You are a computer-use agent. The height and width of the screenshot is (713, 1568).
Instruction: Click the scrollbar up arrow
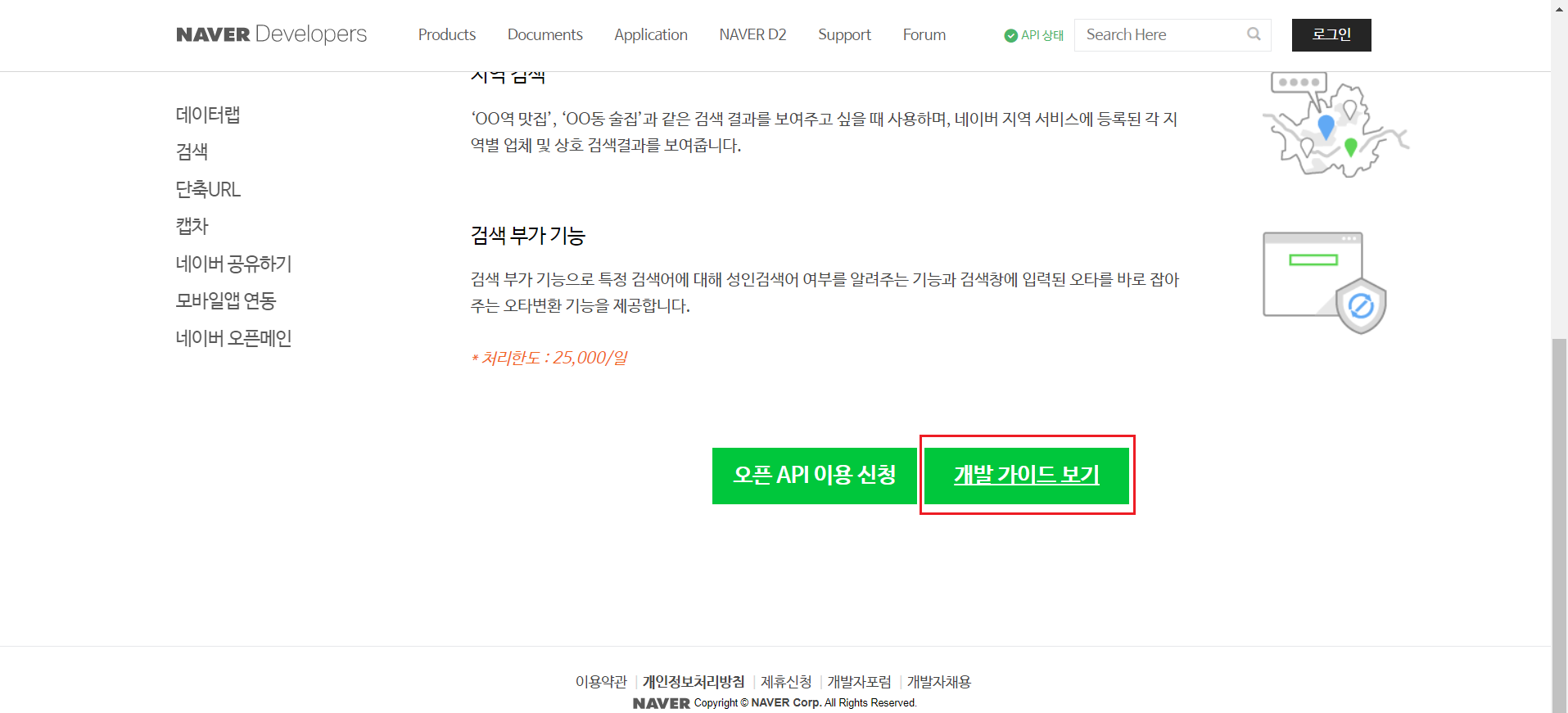point(1560,7)
